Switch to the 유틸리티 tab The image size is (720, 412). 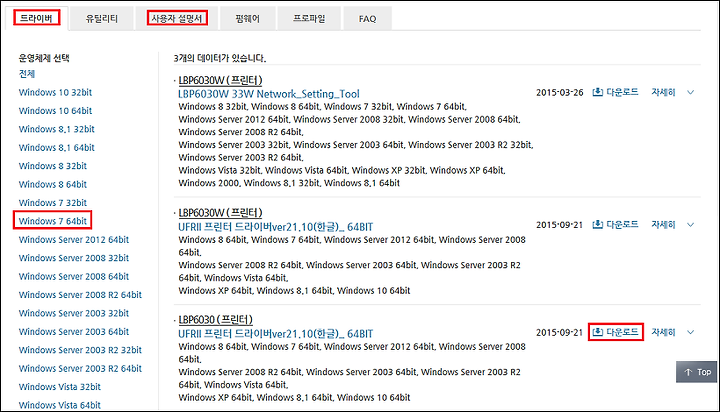(102, 18)
